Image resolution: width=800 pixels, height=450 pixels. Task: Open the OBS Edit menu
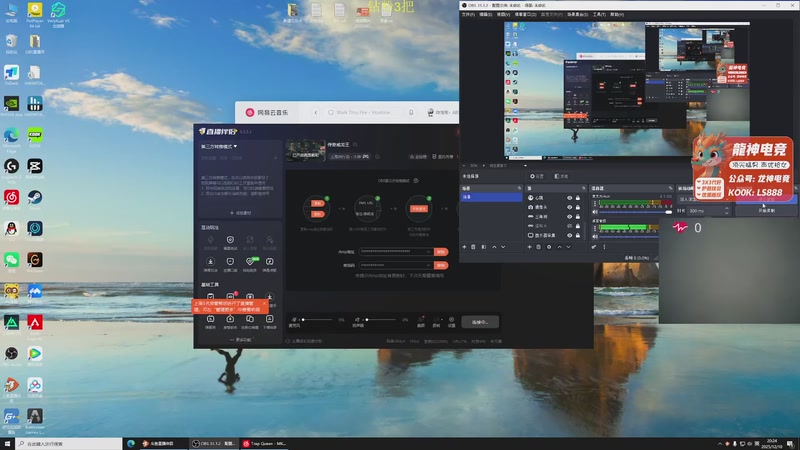485,14
